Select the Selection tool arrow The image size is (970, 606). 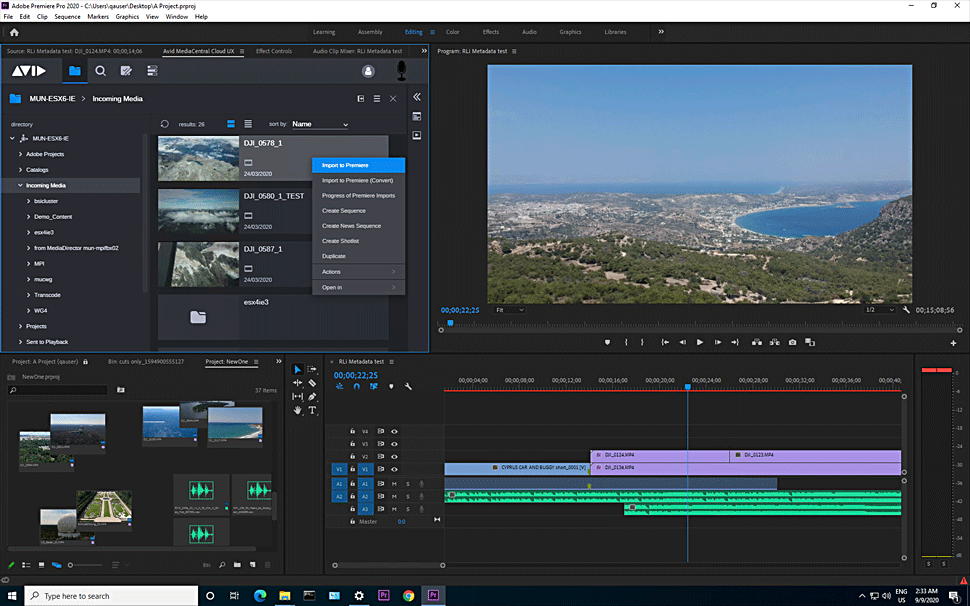point(298,370)
